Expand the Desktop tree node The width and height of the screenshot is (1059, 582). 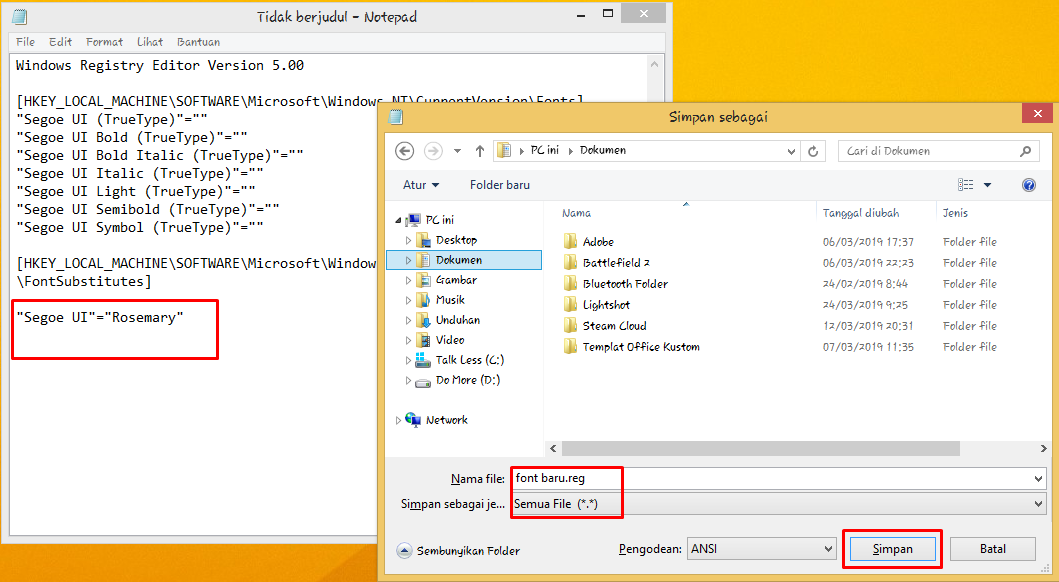pyautogui.click(x=408, y=240)
